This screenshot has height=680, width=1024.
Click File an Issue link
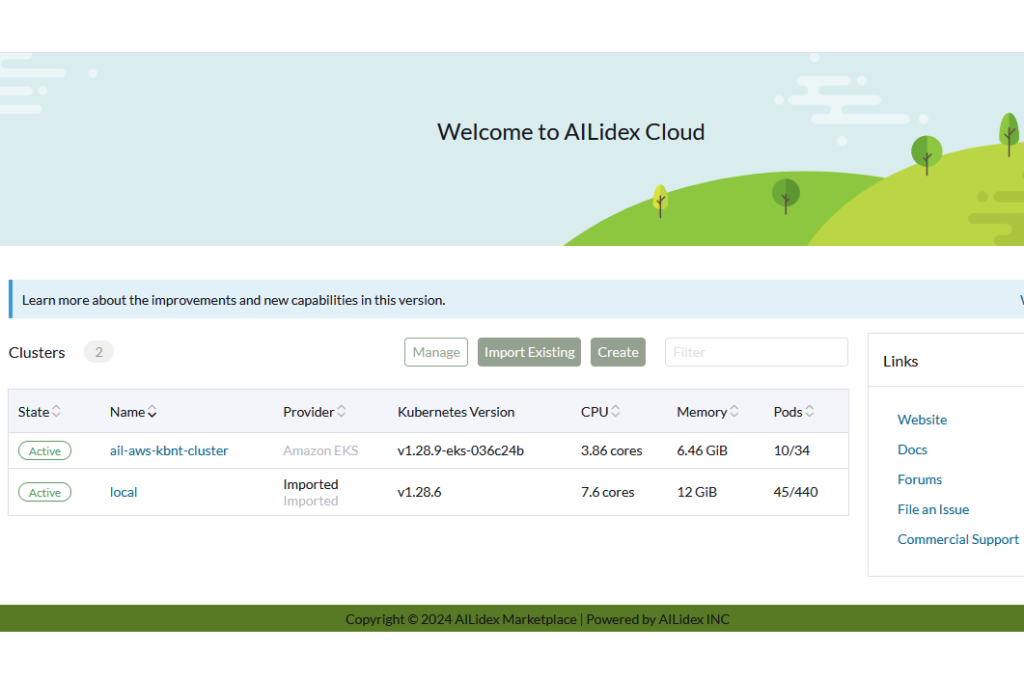933,510
